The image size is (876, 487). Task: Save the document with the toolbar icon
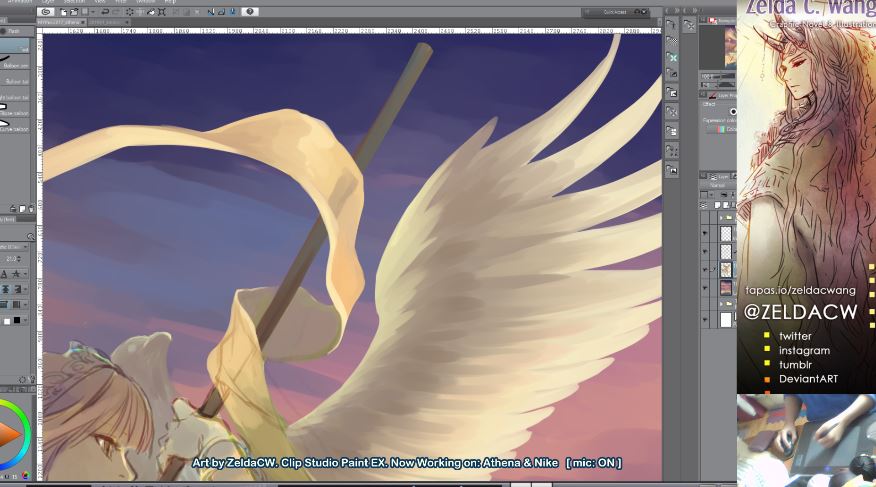click(85, 12)
